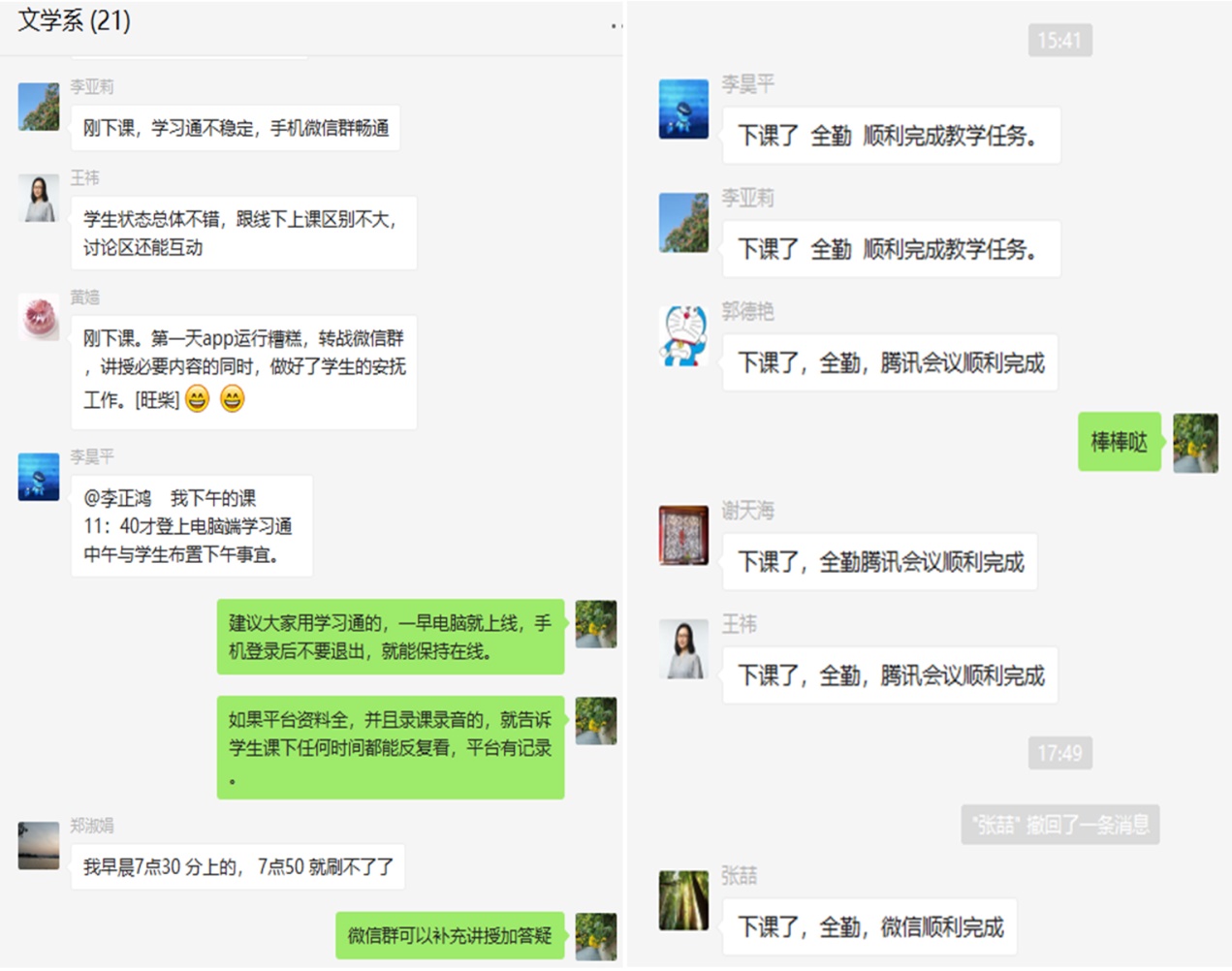
Task: Click 谢天海's red pattern avatar
Action: click(684, 535)
